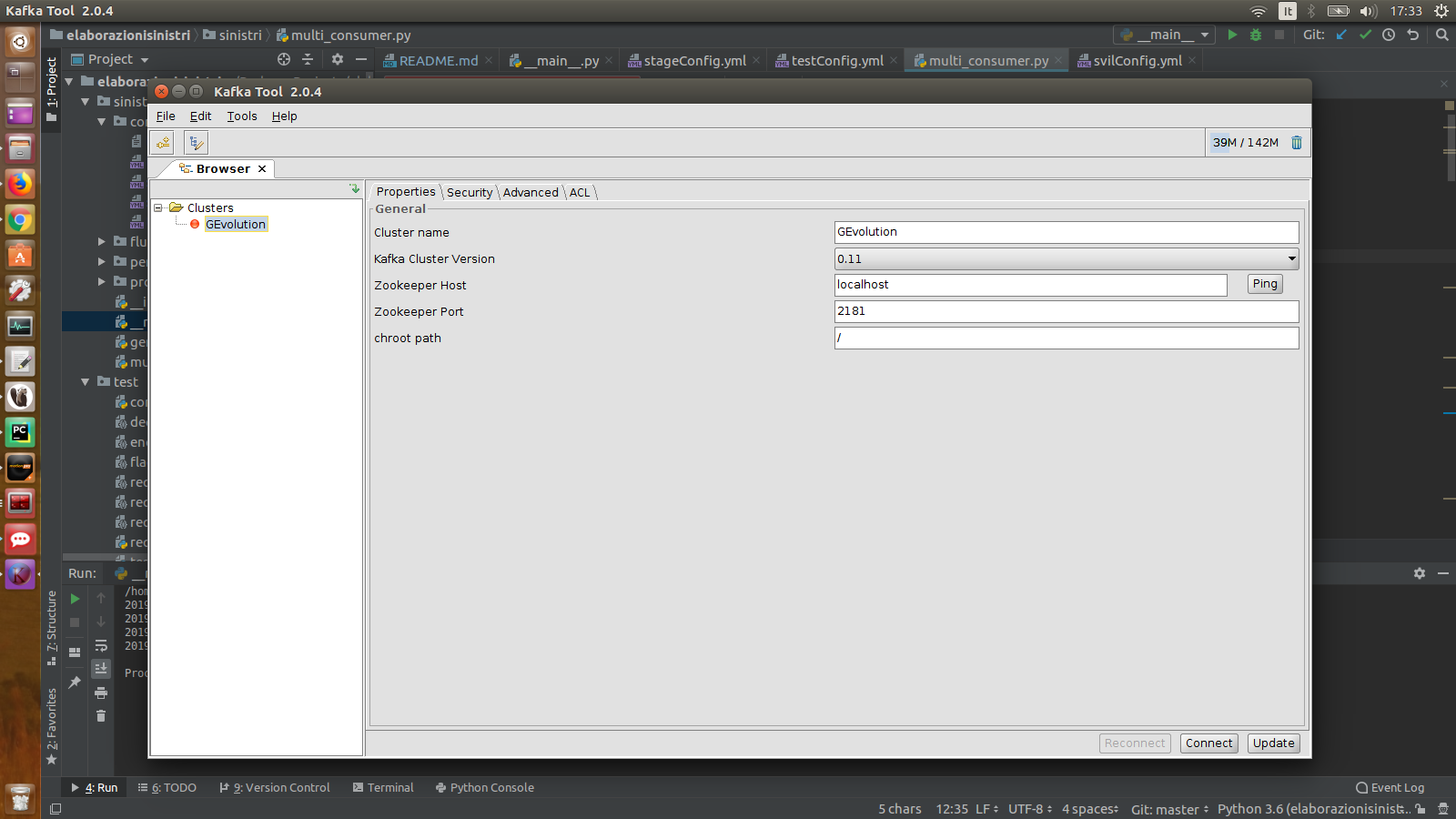Open Project panel settings gear
The width and height of the screenshot is (1456, 819).
tap(338, 59)
